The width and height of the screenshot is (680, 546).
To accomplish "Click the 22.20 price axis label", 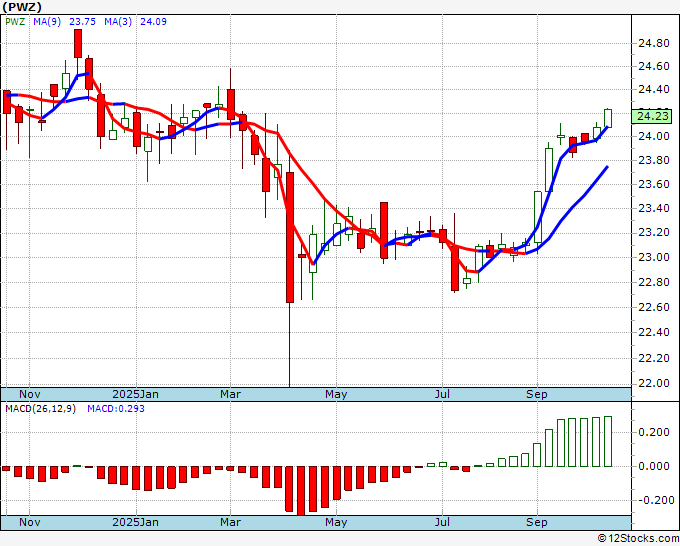I will 654,358.
